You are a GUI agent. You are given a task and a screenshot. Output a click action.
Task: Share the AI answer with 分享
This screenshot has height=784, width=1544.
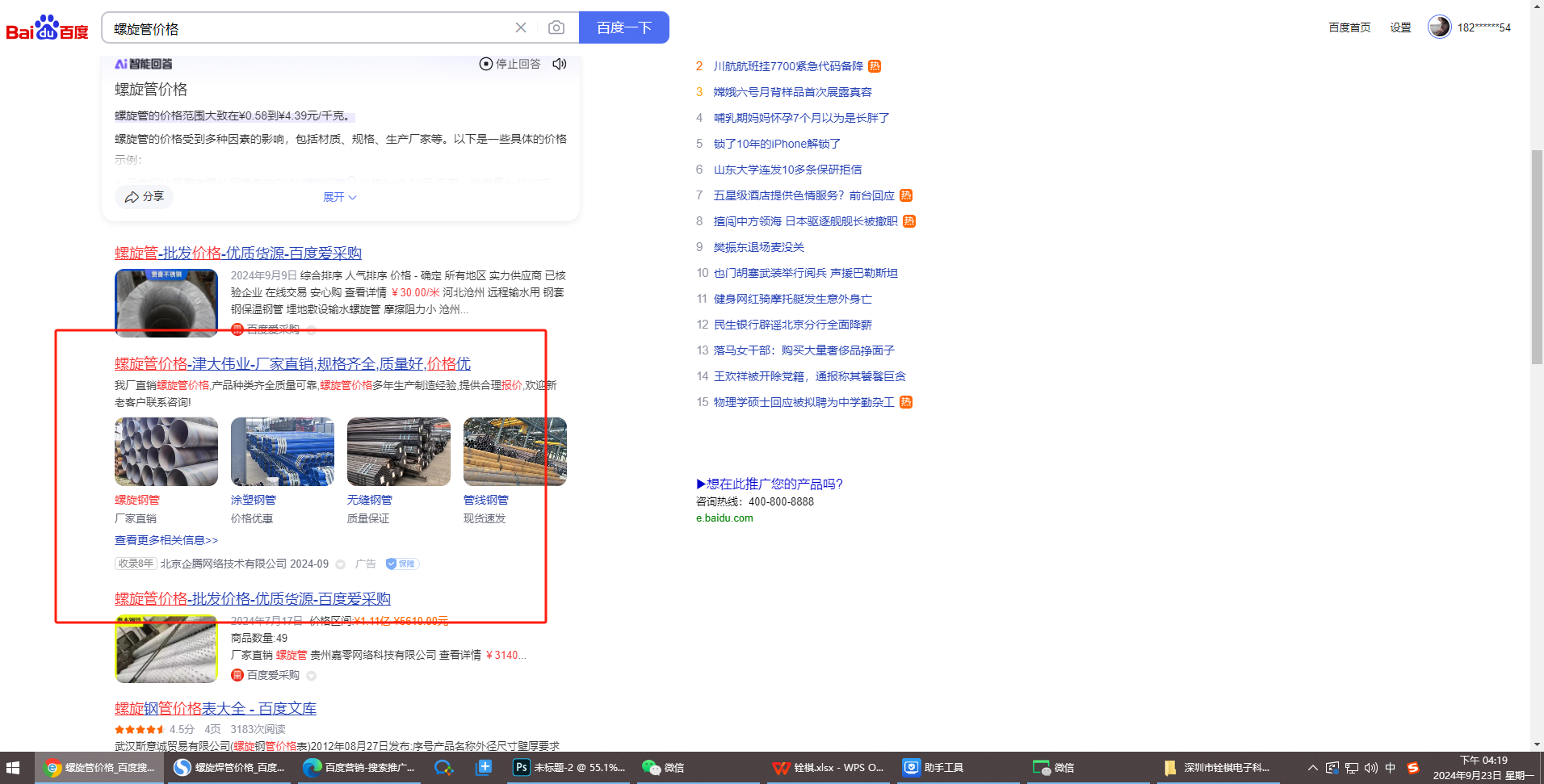145,197
